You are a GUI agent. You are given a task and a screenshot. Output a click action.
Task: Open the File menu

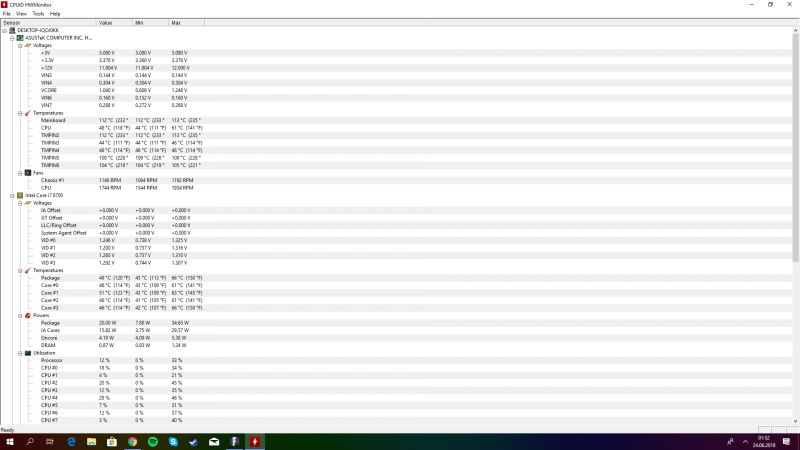tap(7, 14)
